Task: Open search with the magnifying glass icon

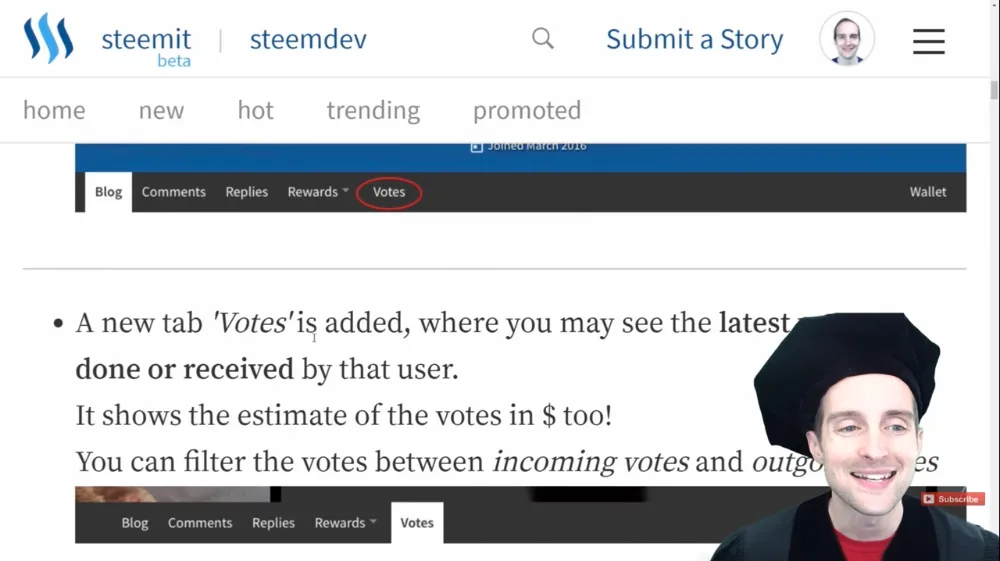Action: [x=543, y=39]
